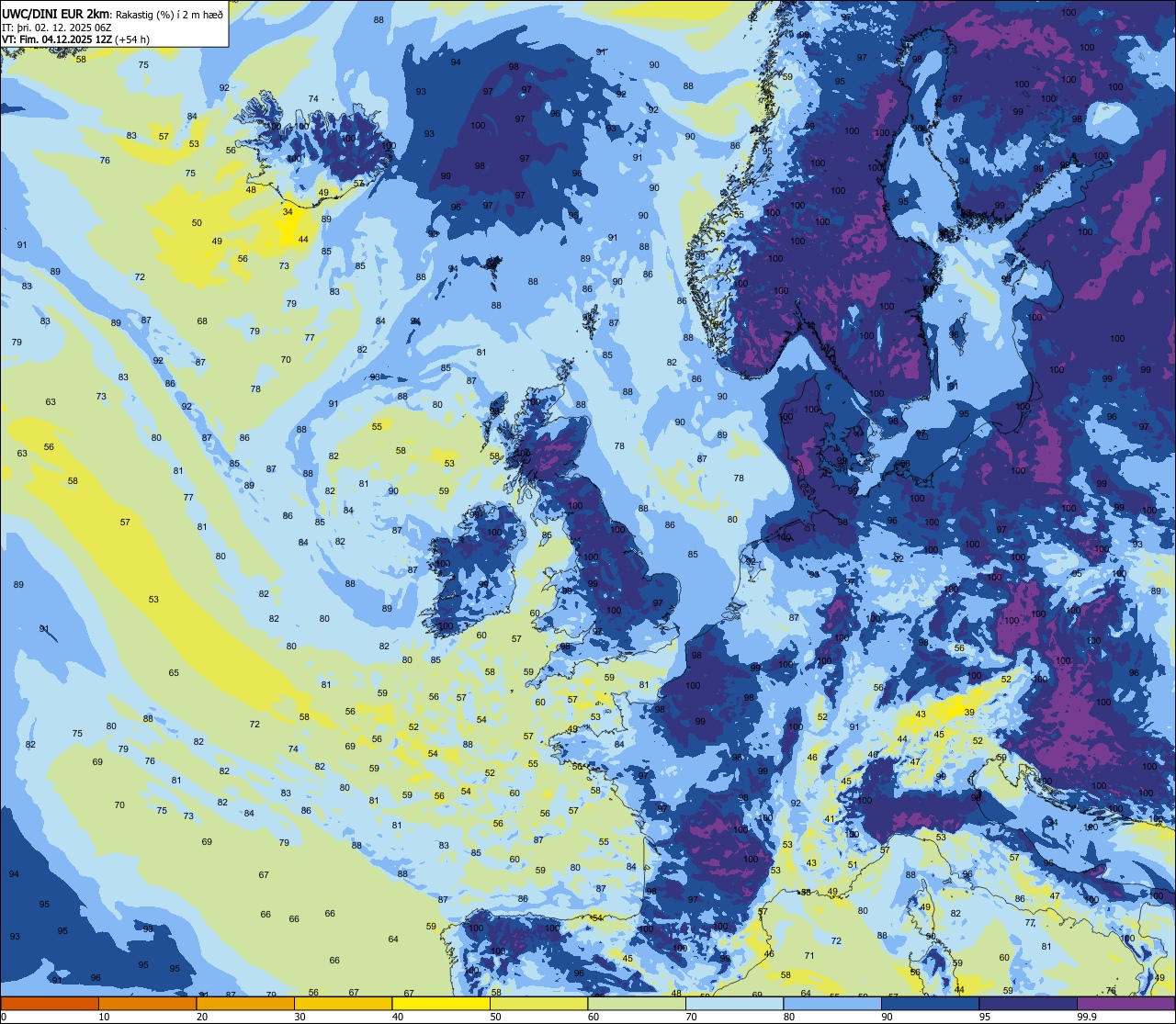The image size is (1176, 1024).
Task: Click the 20–30 legend color swatch
Action: [x=245, y=1003]
